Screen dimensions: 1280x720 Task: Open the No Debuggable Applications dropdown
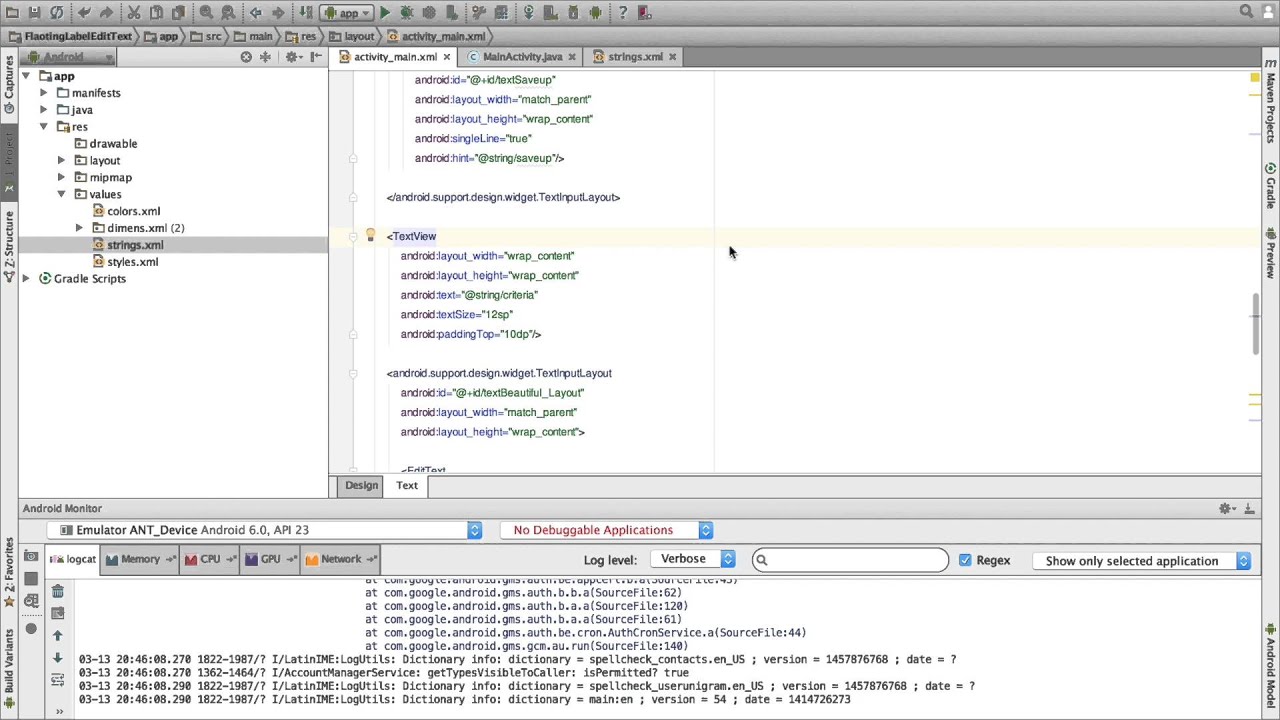click(x=606, y=530)
